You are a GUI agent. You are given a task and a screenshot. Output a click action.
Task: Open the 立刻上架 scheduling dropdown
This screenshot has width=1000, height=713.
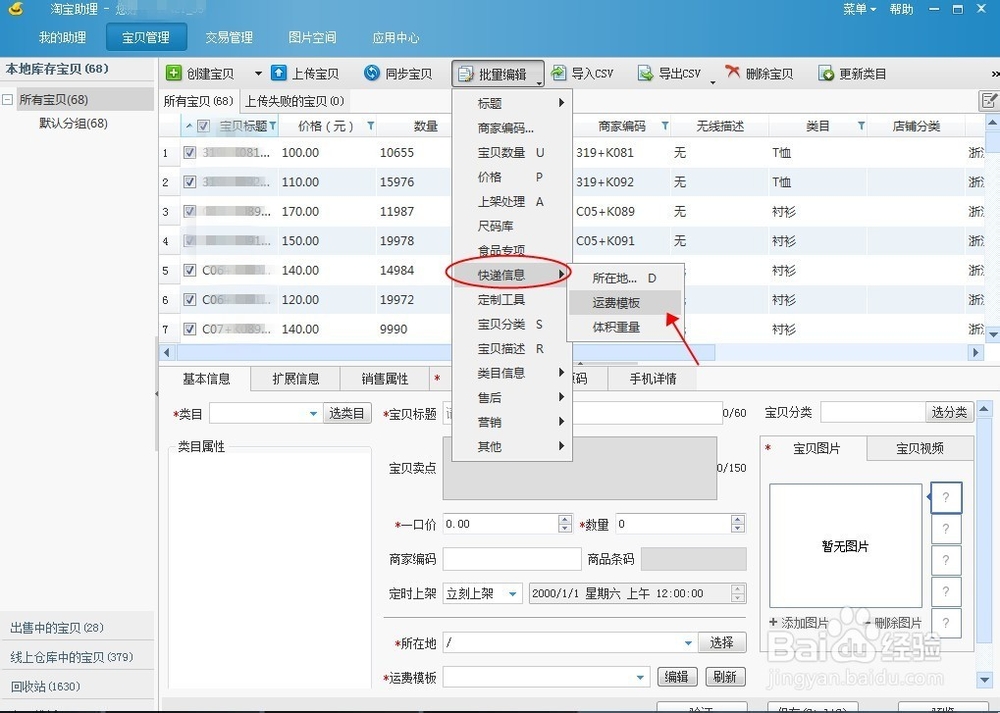tap(510, 593)
